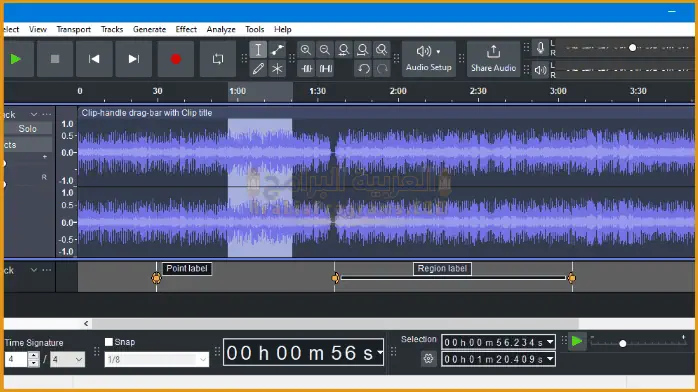Viewport: 698px width, 392px height.
Task: Open the Audio Setup menu button
Action: 429,59
